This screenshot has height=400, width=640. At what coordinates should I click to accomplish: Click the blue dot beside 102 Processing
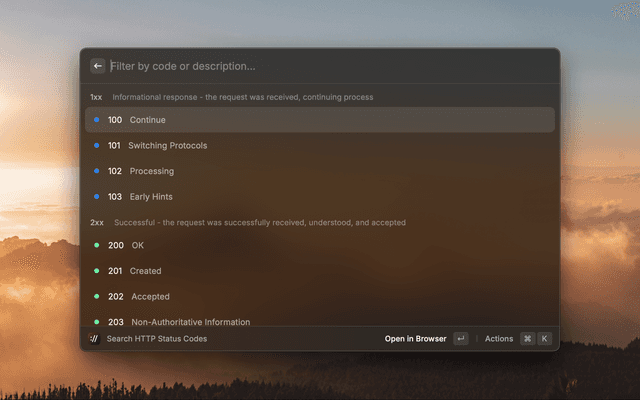point(97,171)
